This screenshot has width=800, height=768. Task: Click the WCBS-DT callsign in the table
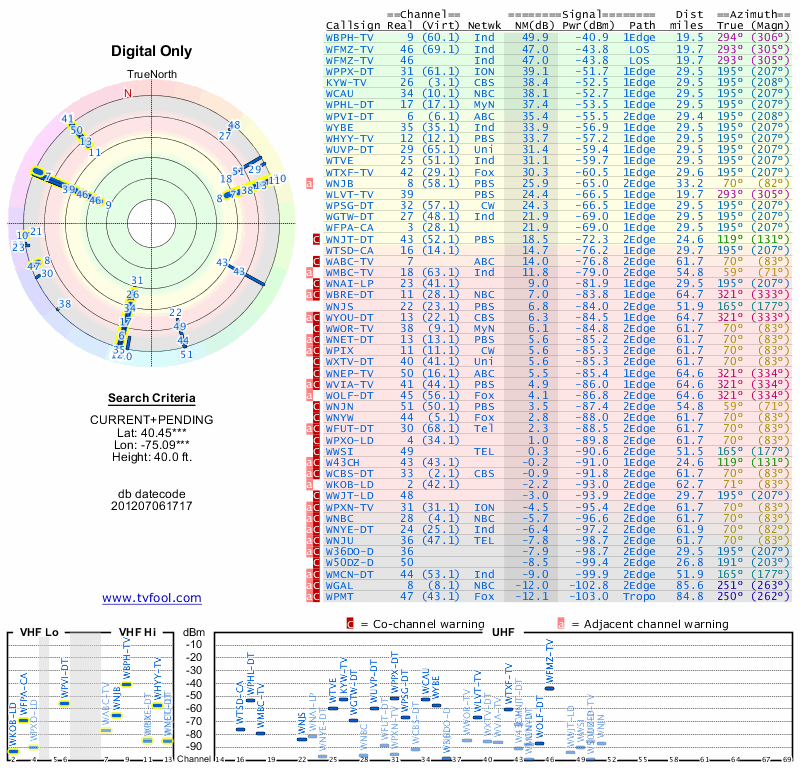[x=349, y=474]
